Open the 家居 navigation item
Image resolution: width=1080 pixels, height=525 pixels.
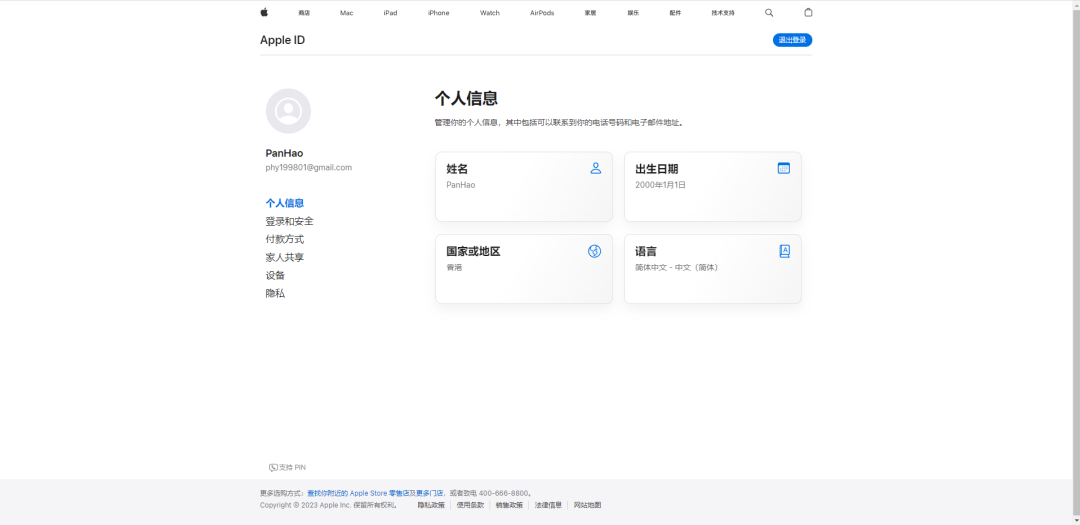[590, 13]
